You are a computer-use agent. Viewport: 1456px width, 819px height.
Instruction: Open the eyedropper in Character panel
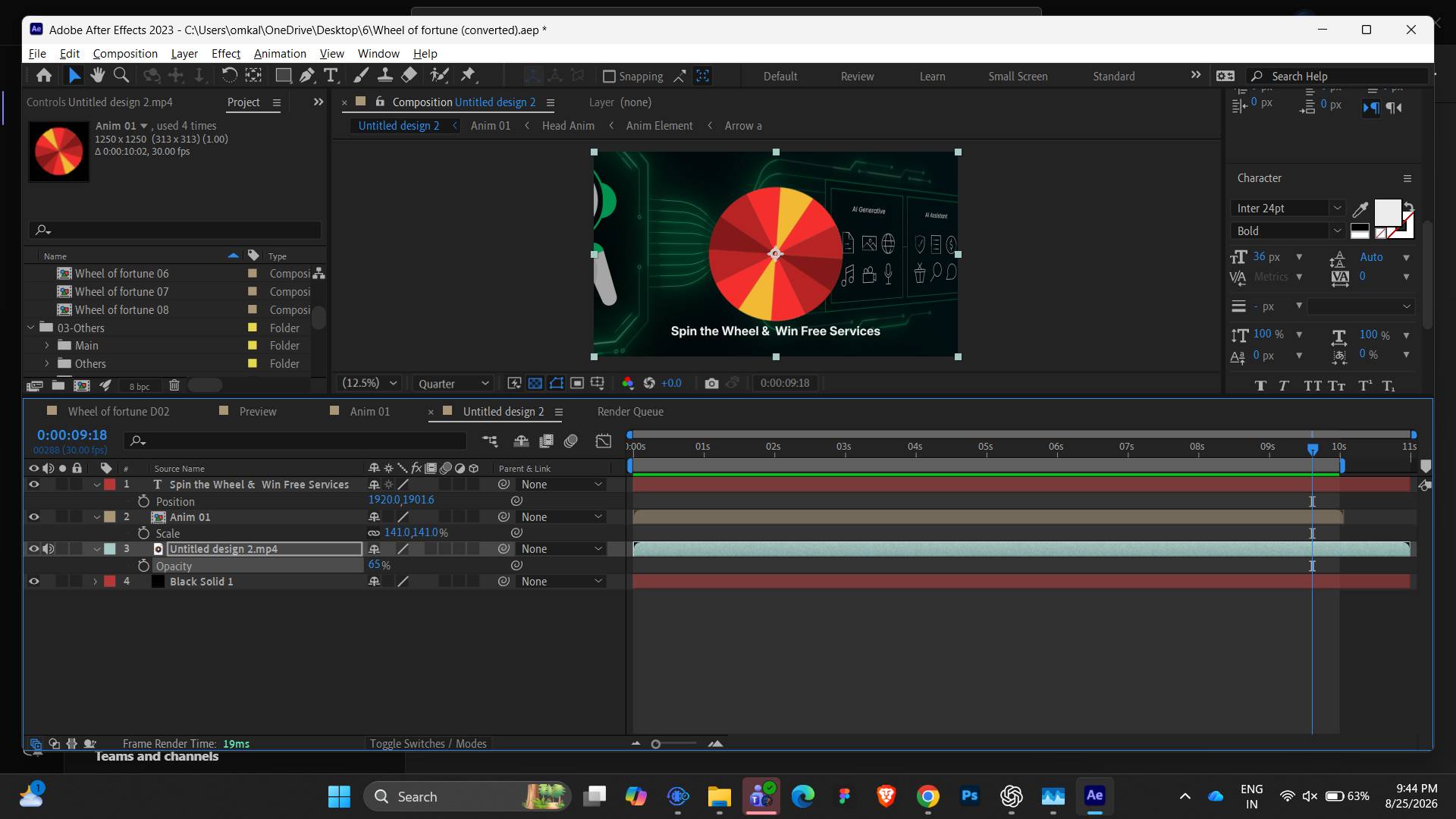(x=1360, y=209)
